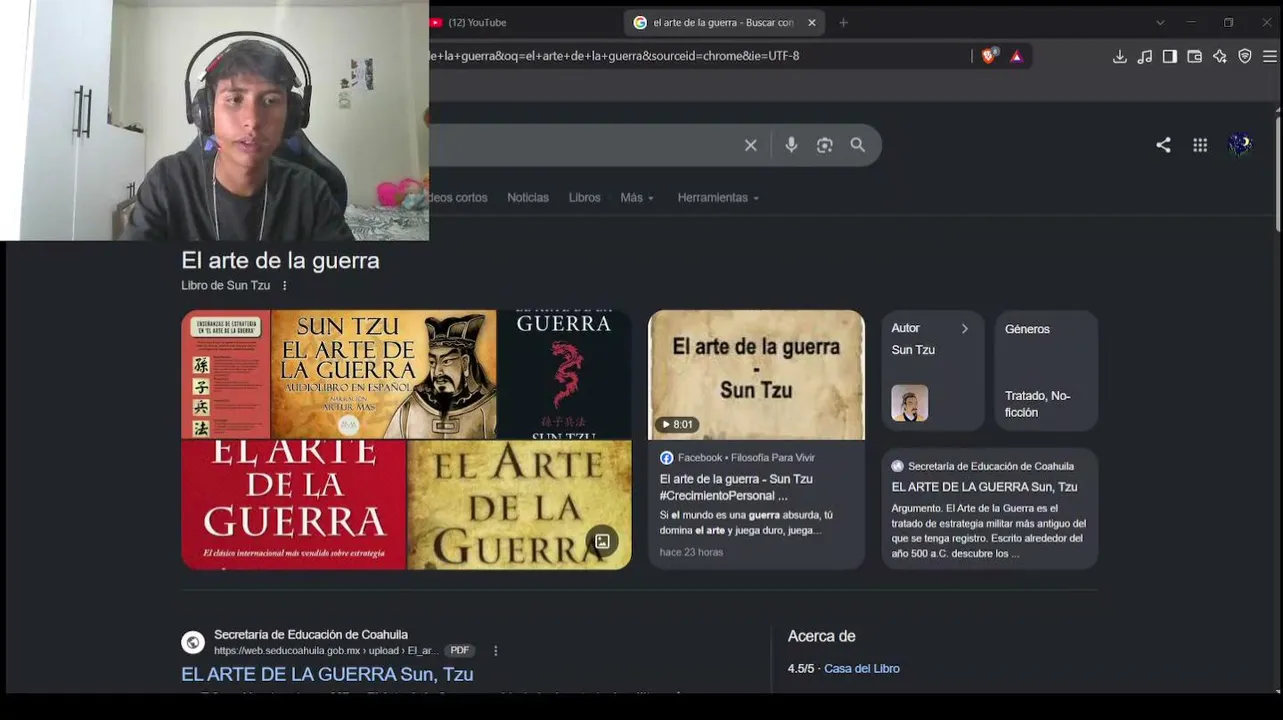Image resolution: width=1283 pixels, height=720 pixels.
Task: Click the El arte de la guerra title heading
Action: 280,261
